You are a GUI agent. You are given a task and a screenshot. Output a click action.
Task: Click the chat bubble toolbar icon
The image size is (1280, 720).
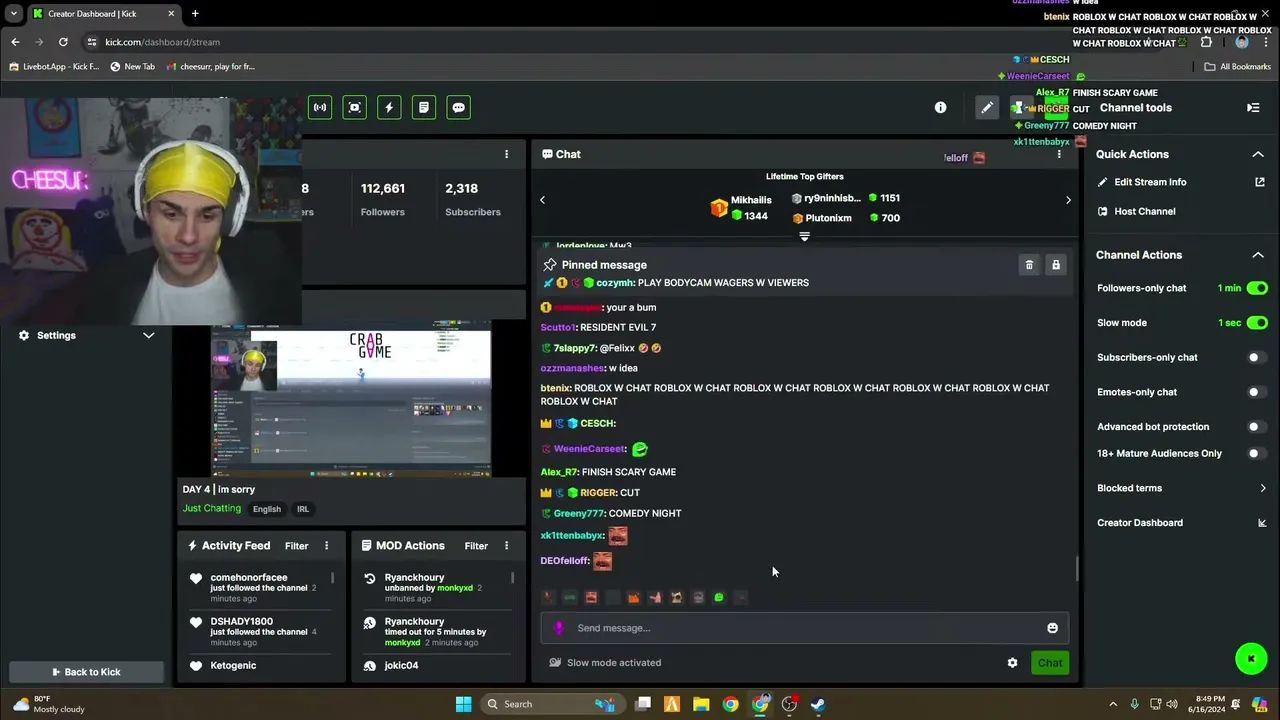point(459,107)
